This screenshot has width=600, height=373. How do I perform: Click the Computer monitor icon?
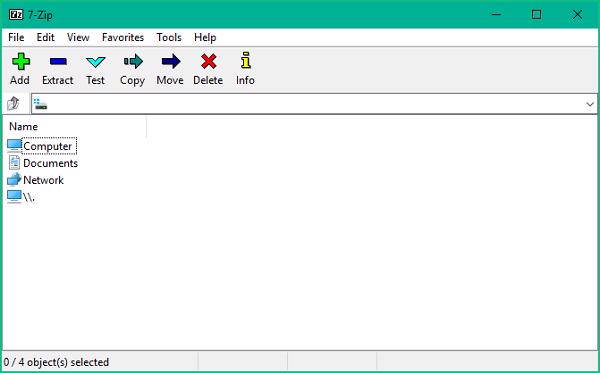coord(15,146)
